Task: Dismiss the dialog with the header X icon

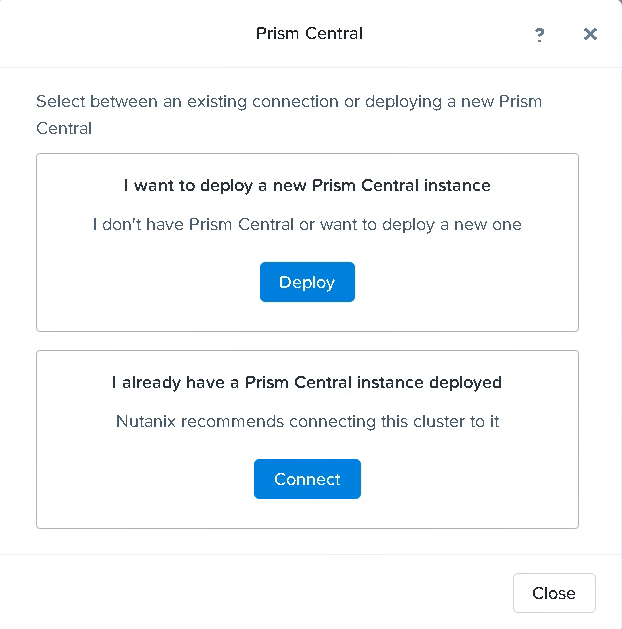Action: pos(590,34)
